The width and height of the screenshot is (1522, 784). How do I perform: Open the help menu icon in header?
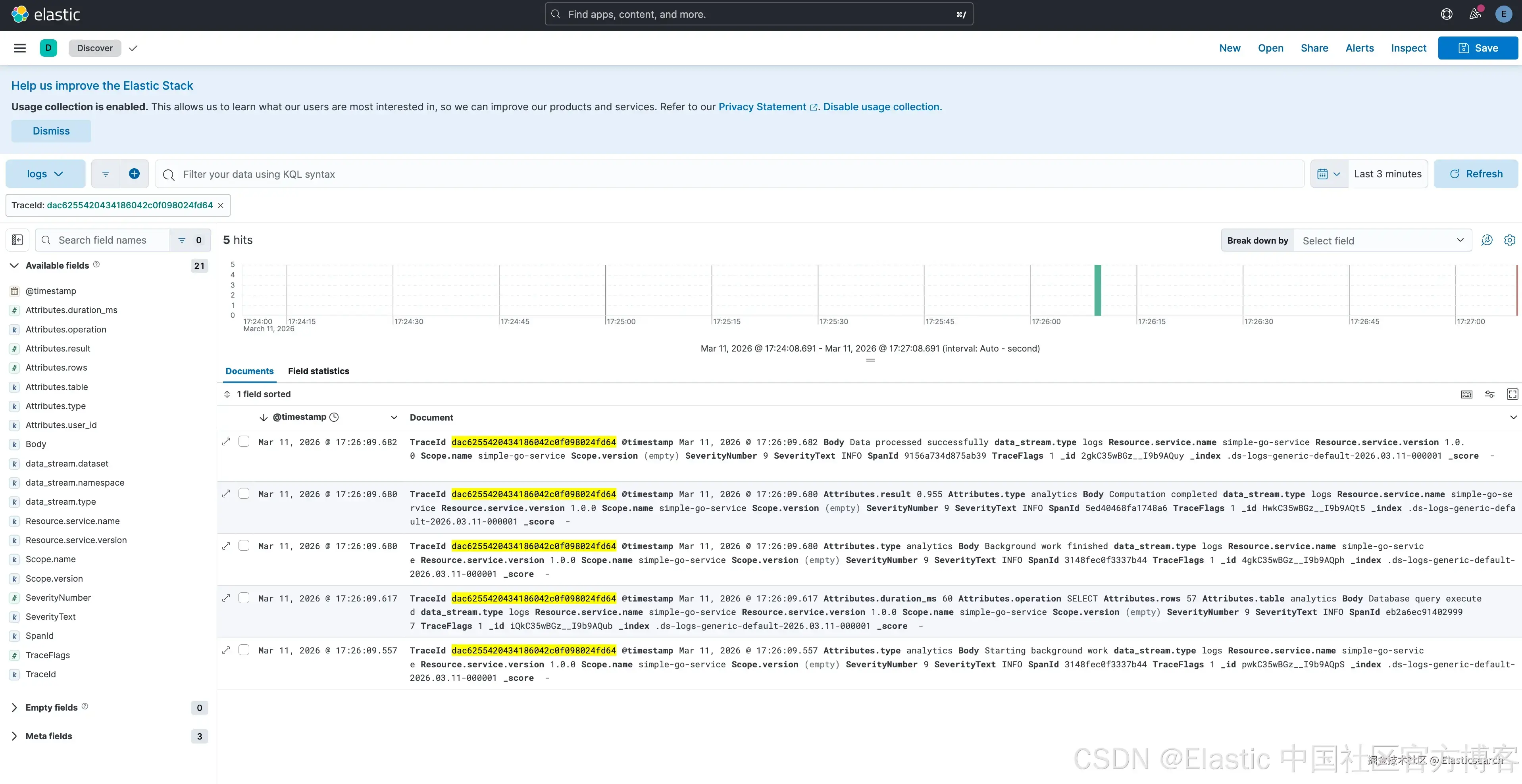tap(1446, 14)
